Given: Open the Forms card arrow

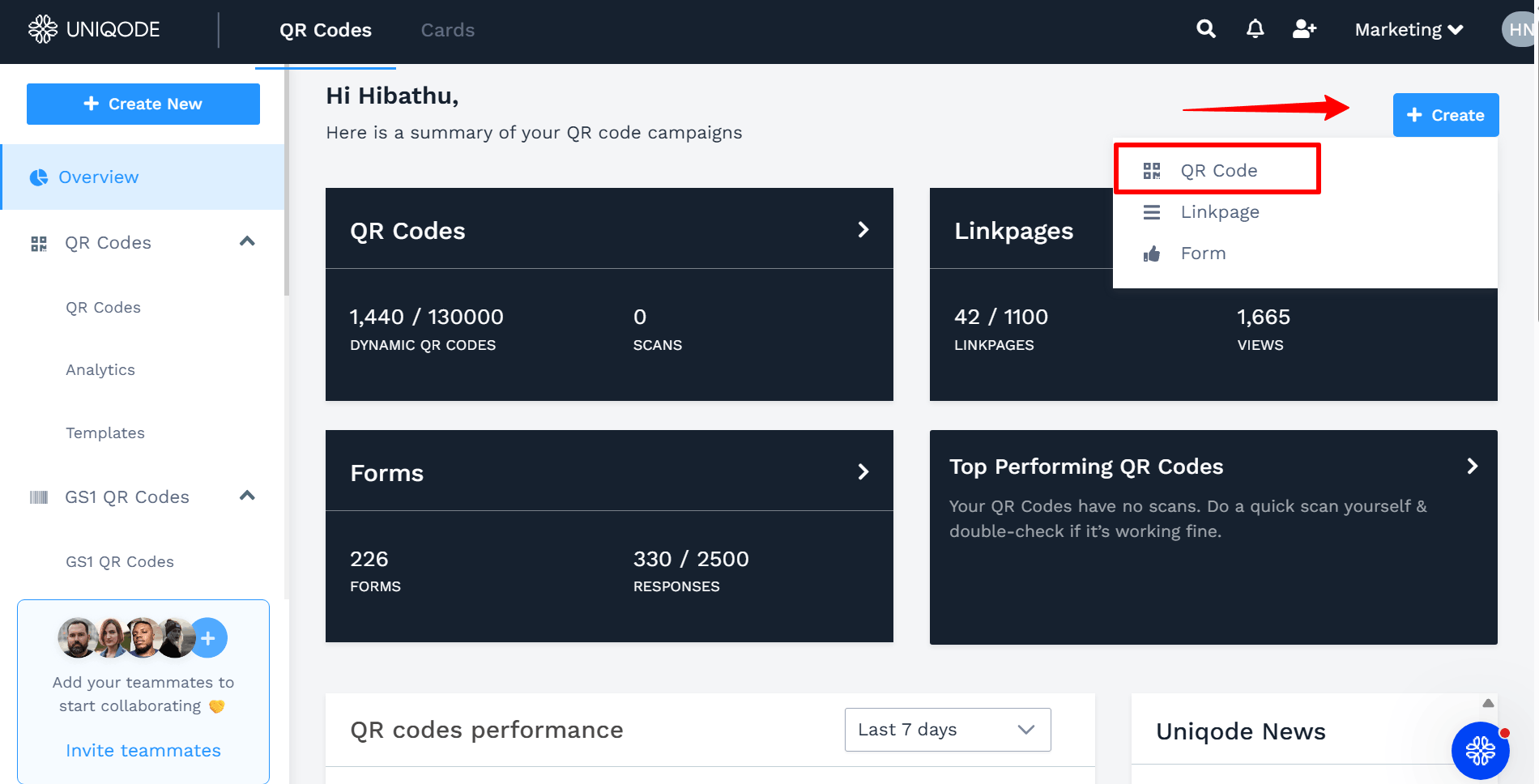Looking at the screenshot, I should coord(863,472).
